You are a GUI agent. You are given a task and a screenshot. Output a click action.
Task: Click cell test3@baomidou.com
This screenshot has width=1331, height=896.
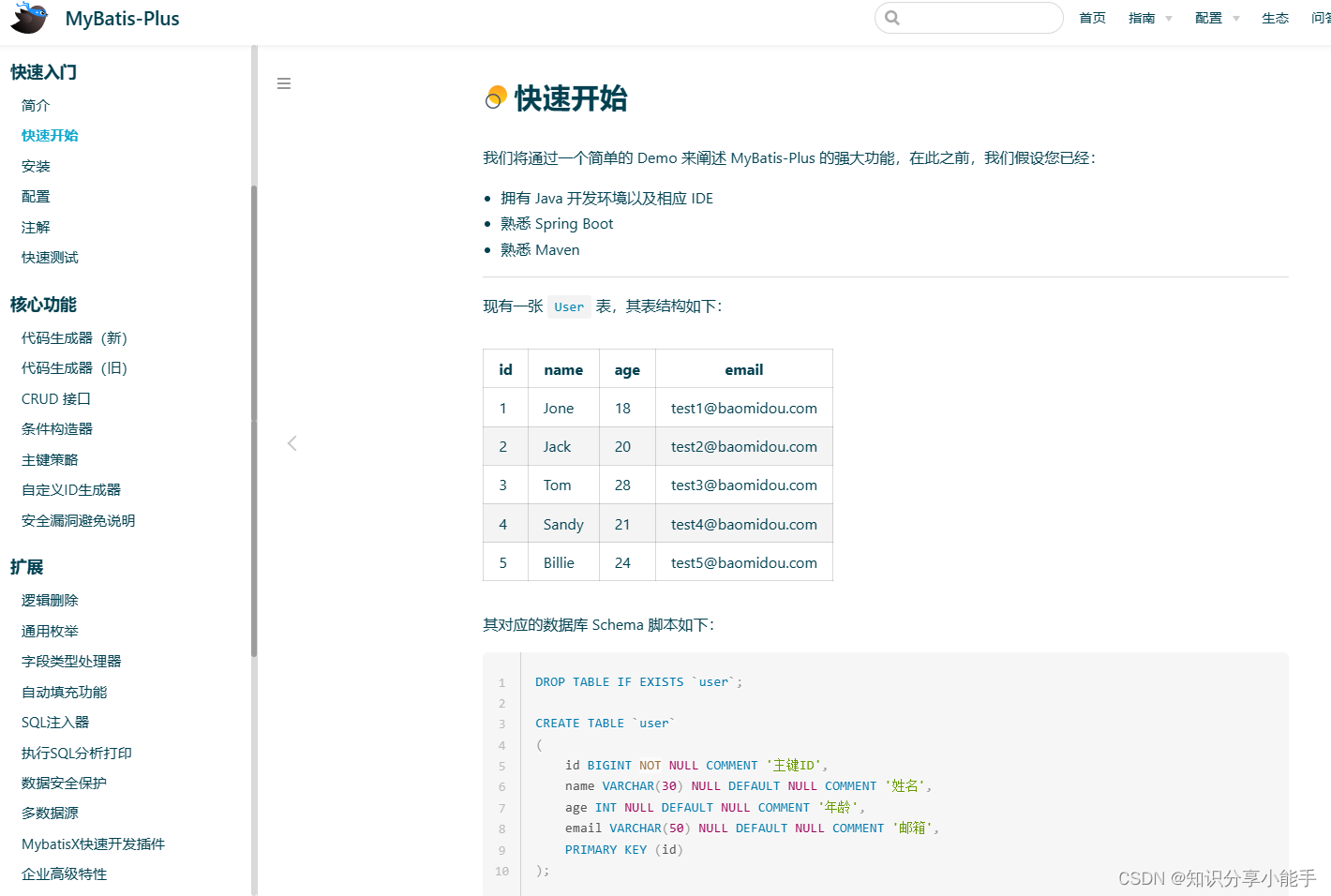point(744,485)
